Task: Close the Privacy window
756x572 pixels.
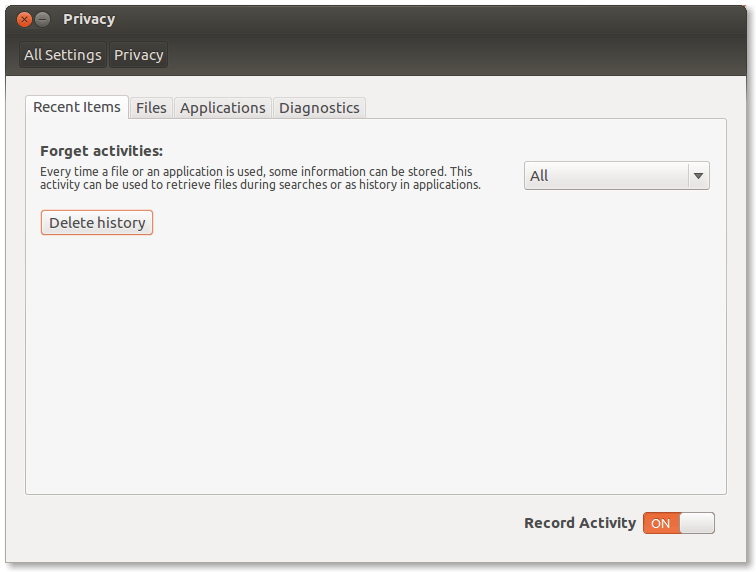Action: click(25, 19)
